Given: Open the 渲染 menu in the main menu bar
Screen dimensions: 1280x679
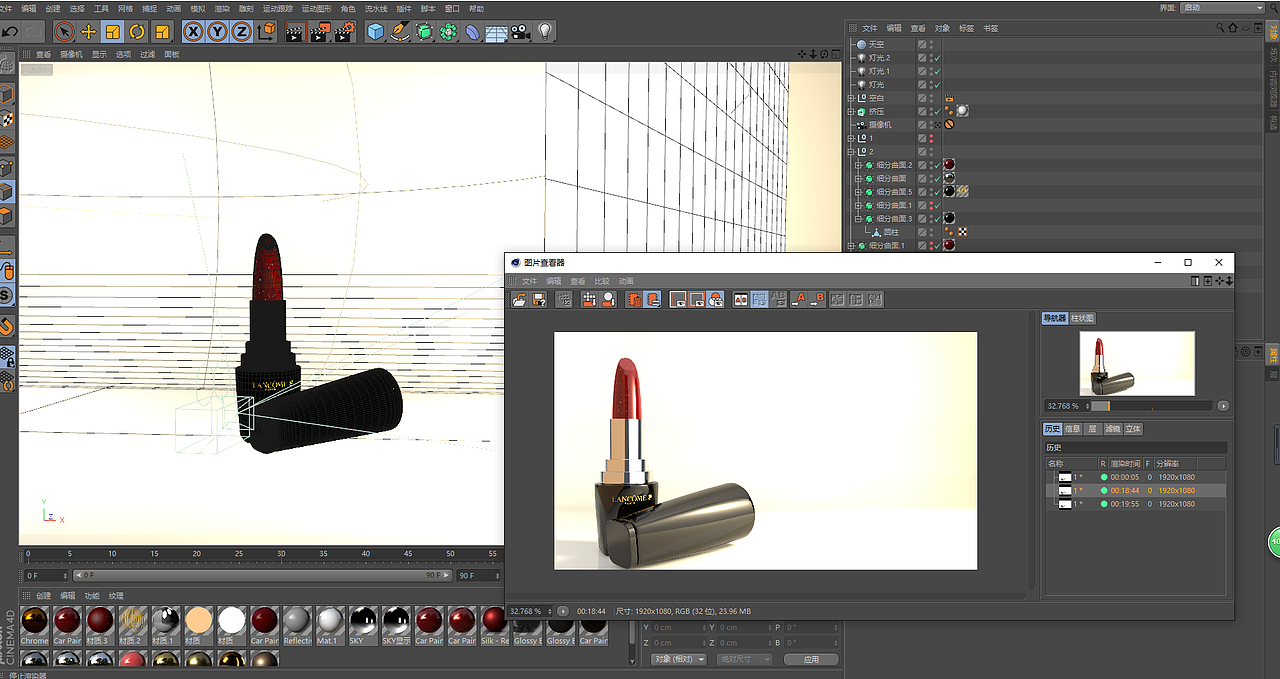Looking at the screenshot, I should (x=220, y=8).
